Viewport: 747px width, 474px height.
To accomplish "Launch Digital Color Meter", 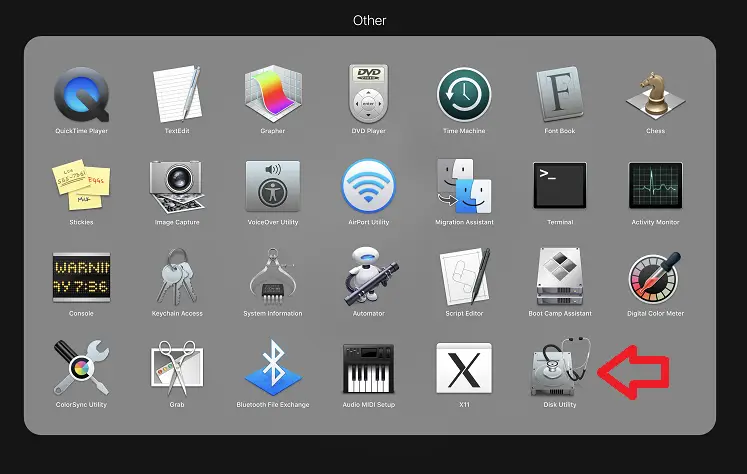I will [656, 278].
